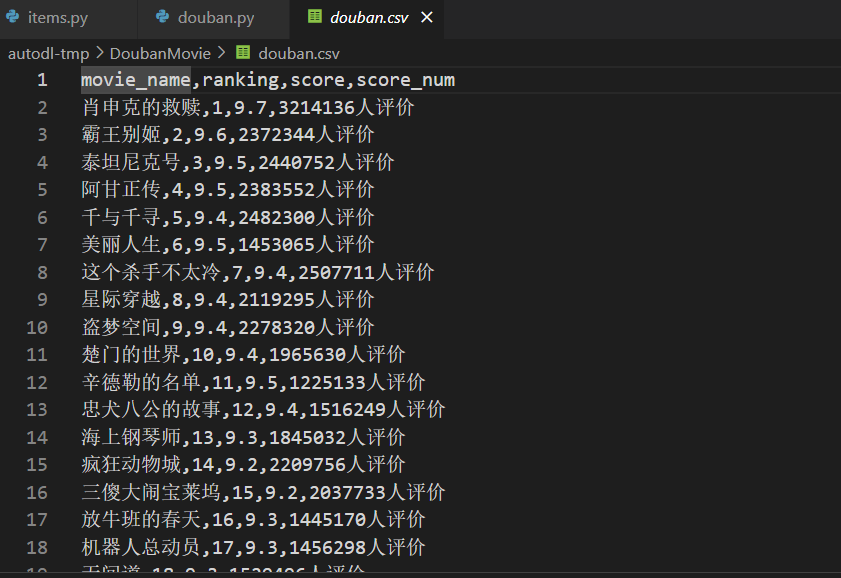Viewport: 841px width, 578px height.
Task: Click the movie_name header field
Action: 136,80
